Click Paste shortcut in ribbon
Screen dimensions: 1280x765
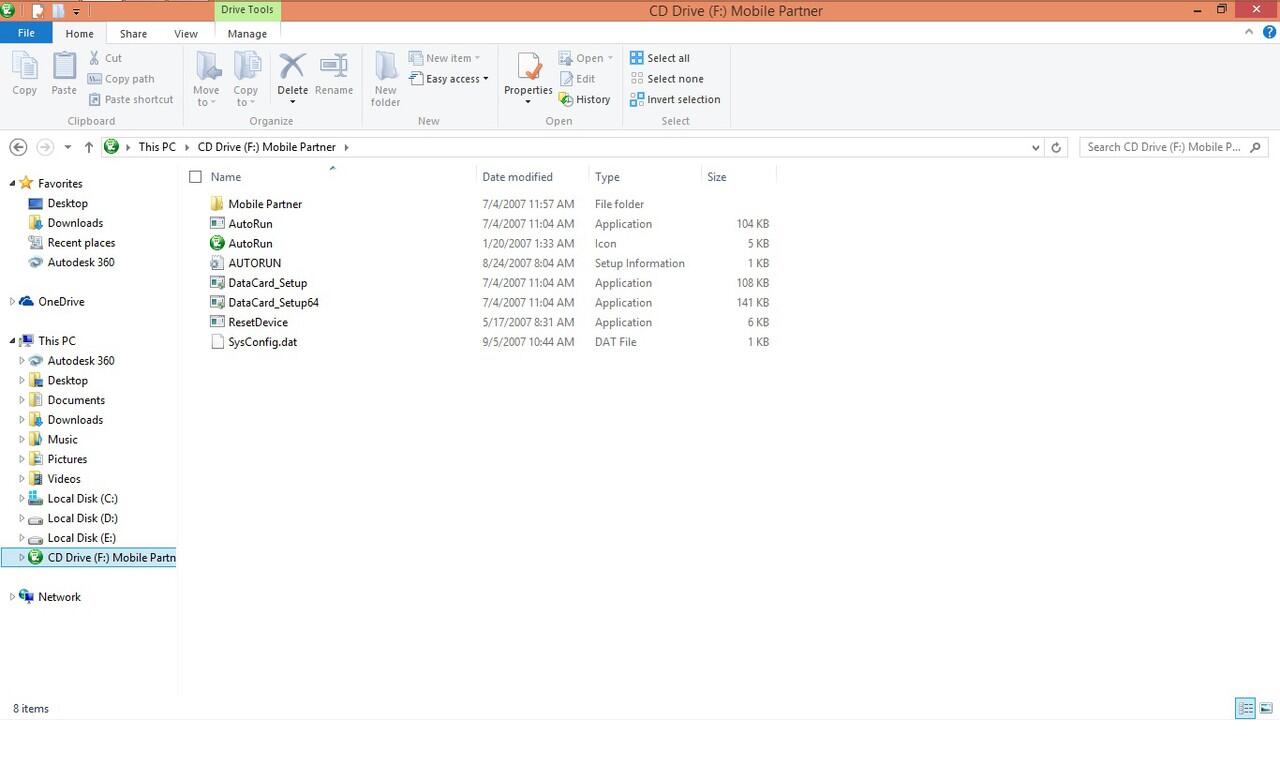(131, 99)
